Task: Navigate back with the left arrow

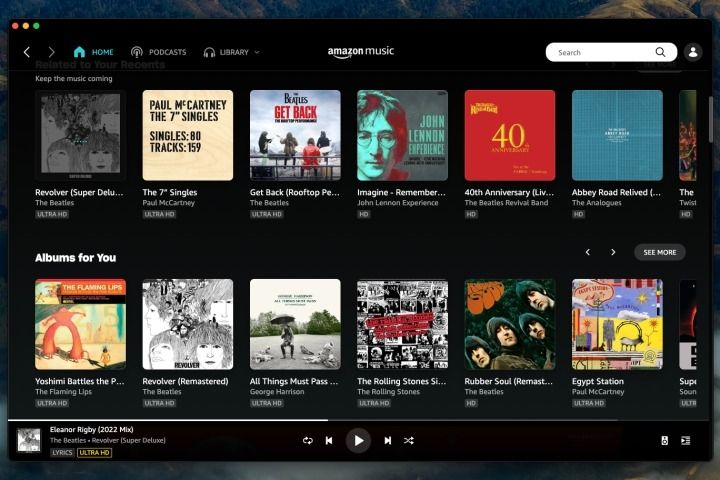Action: tap(27, 52)
